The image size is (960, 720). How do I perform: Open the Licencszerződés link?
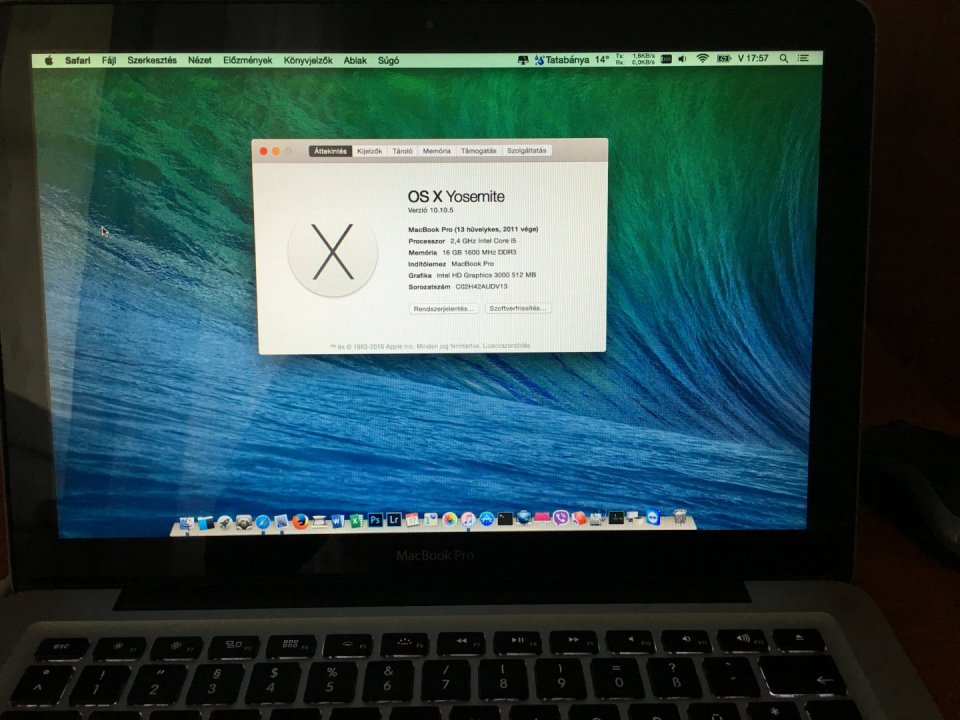pos(506,346)
